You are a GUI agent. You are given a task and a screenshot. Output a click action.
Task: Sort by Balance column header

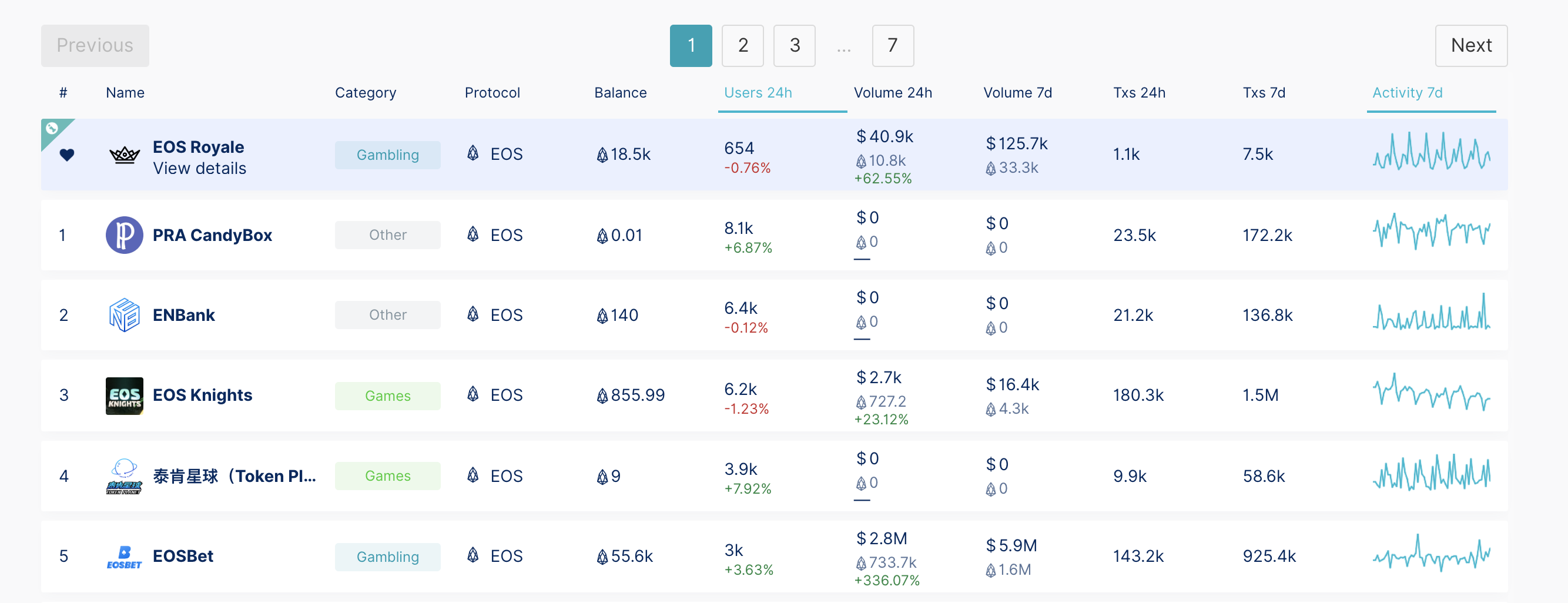pos(620,92)
